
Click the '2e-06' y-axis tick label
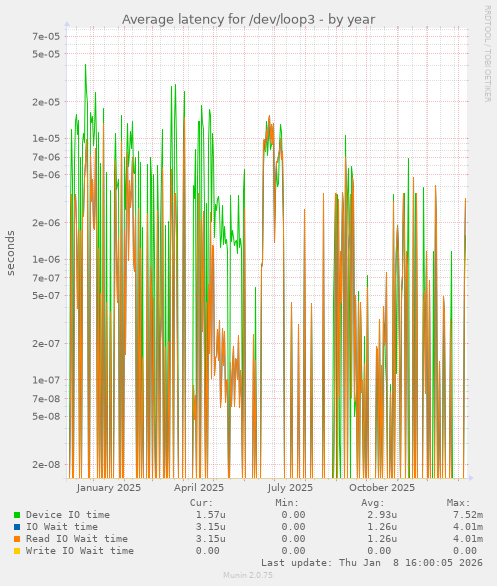[x=46, y=223]
